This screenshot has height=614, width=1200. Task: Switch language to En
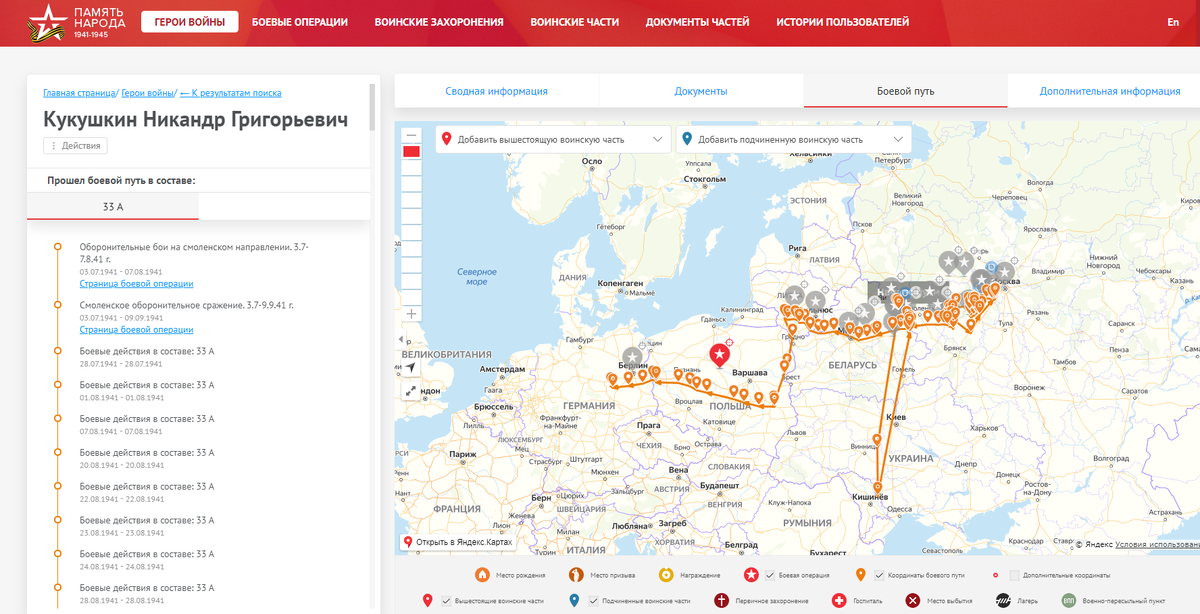pyautogui.click(x=1173, y=22)
